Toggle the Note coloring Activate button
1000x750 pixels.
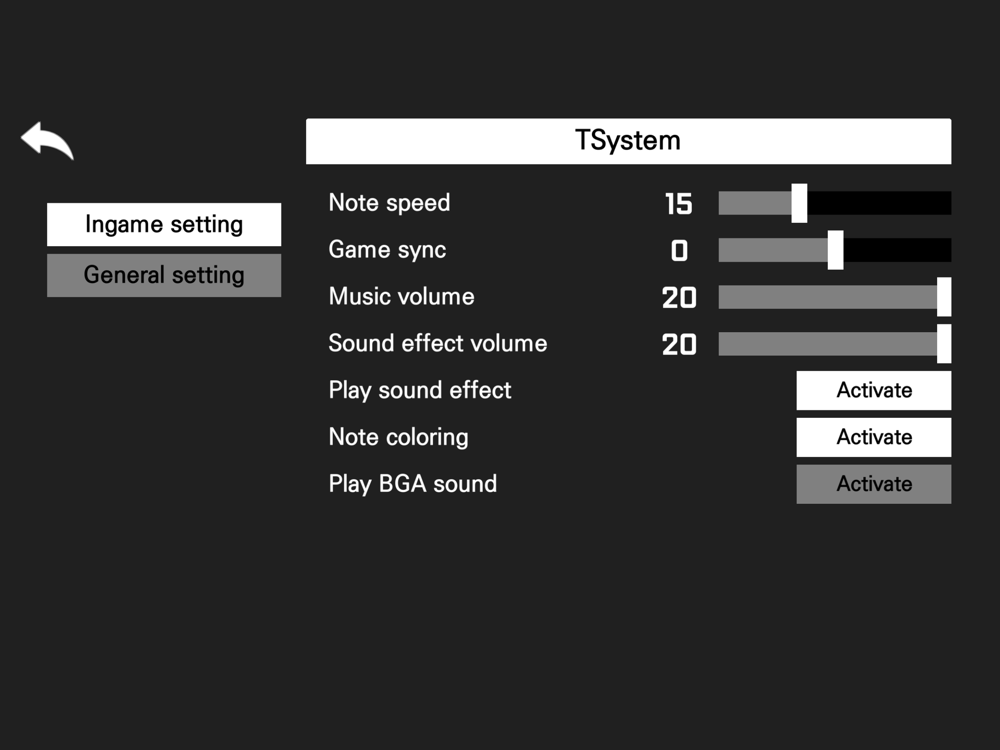(873, 437)
